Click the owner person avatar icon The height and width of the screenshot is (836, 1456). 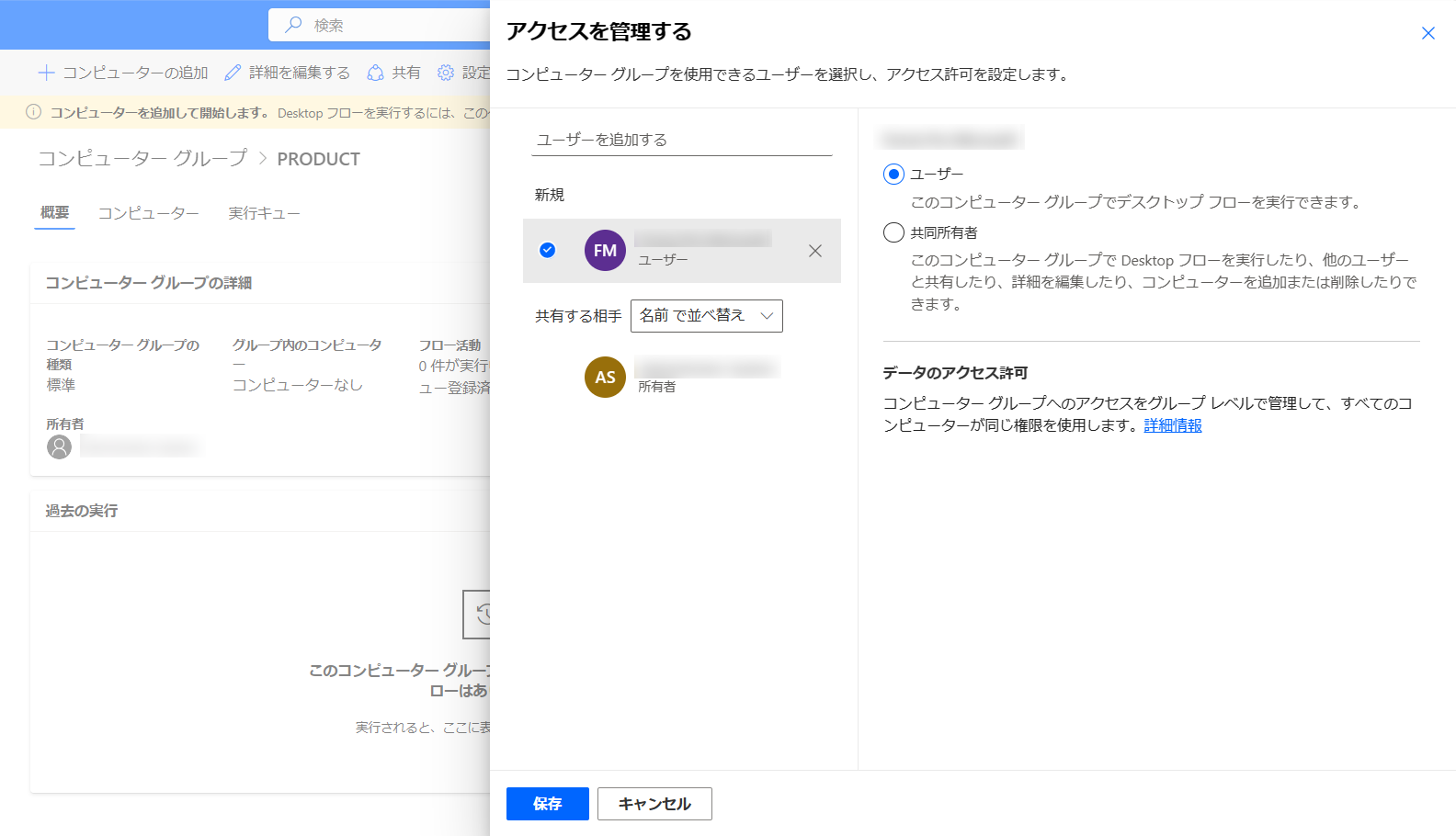coord(59,447)
